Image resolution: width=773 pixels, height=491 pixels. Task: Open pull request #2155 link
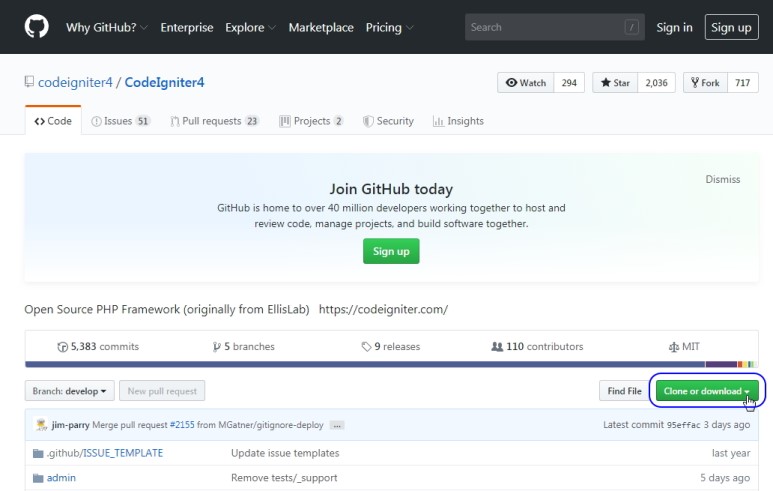182,425
